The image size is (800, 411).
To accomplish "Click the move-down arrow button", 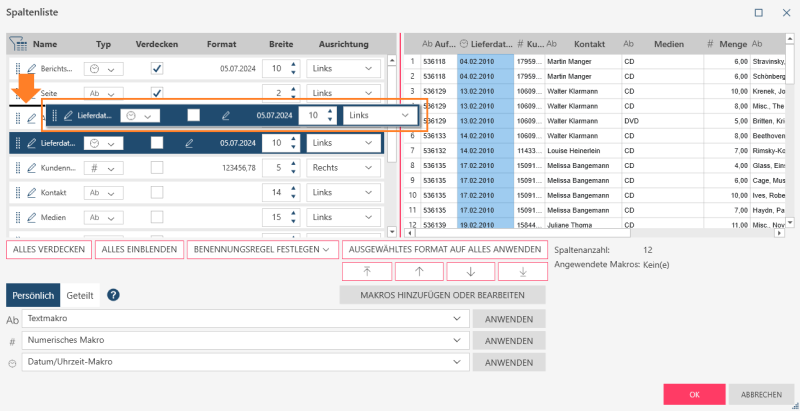I will tap(470, 271).
